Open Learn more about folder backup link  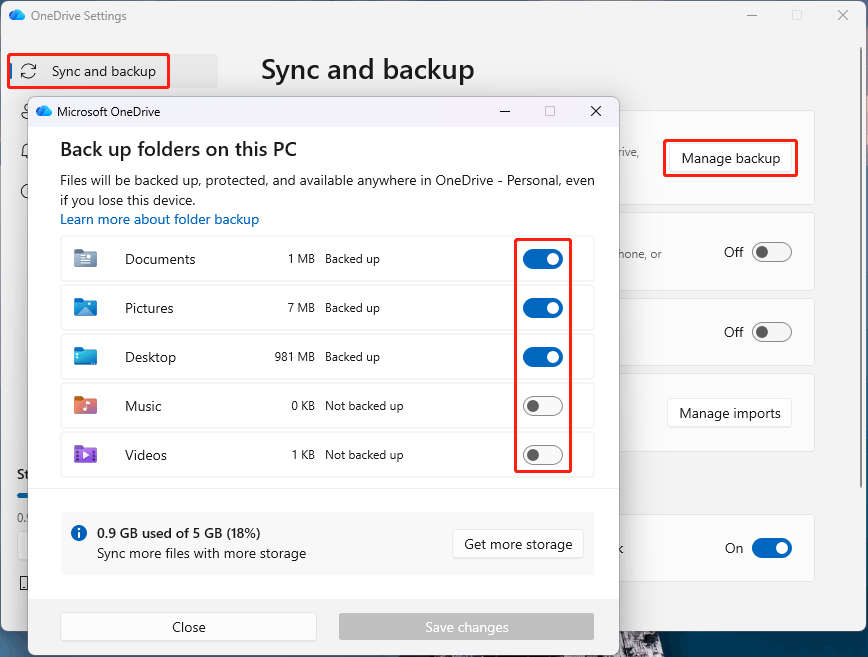click(x=159, y=220)
